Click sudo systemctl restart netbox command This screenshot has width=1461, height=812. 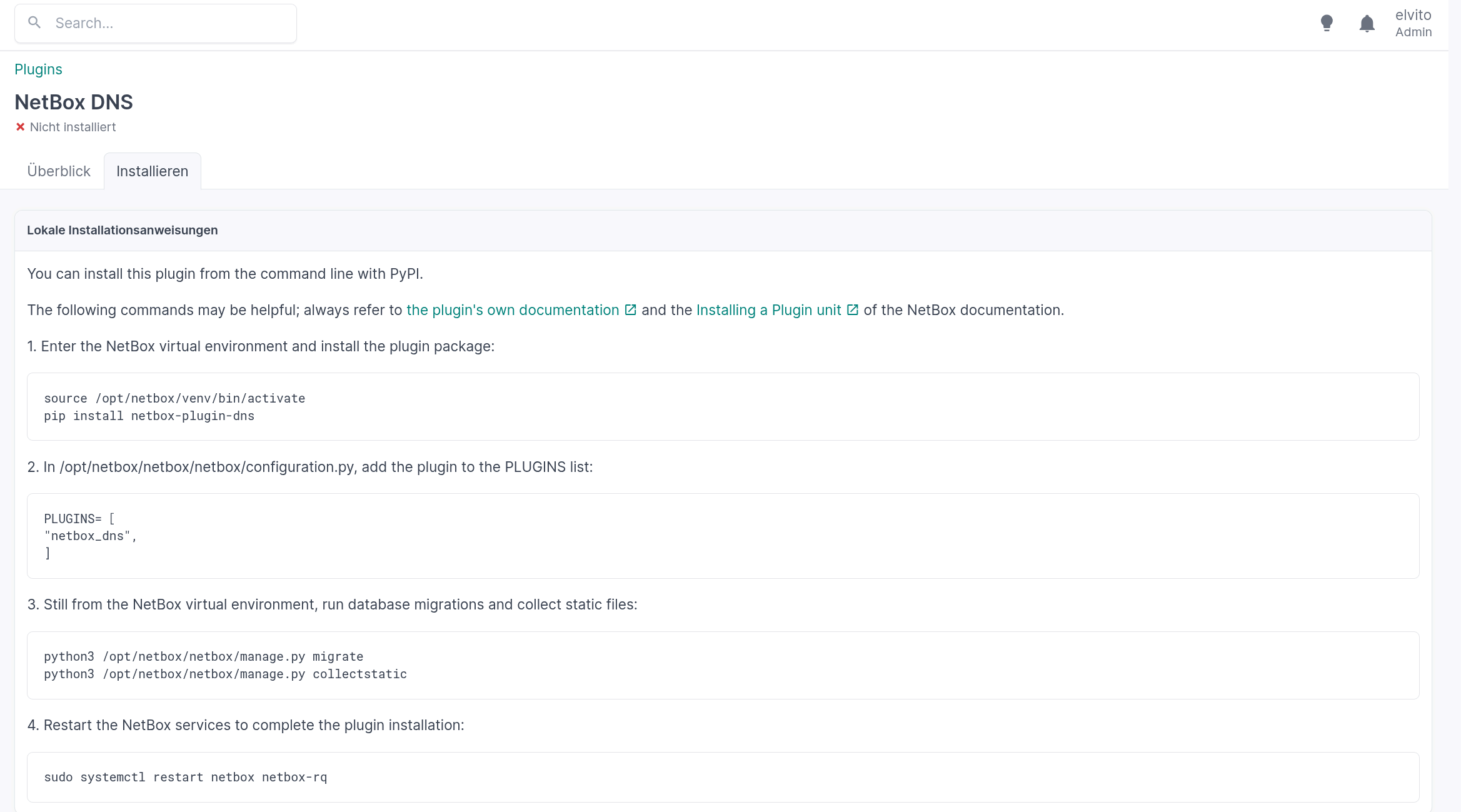186,777
